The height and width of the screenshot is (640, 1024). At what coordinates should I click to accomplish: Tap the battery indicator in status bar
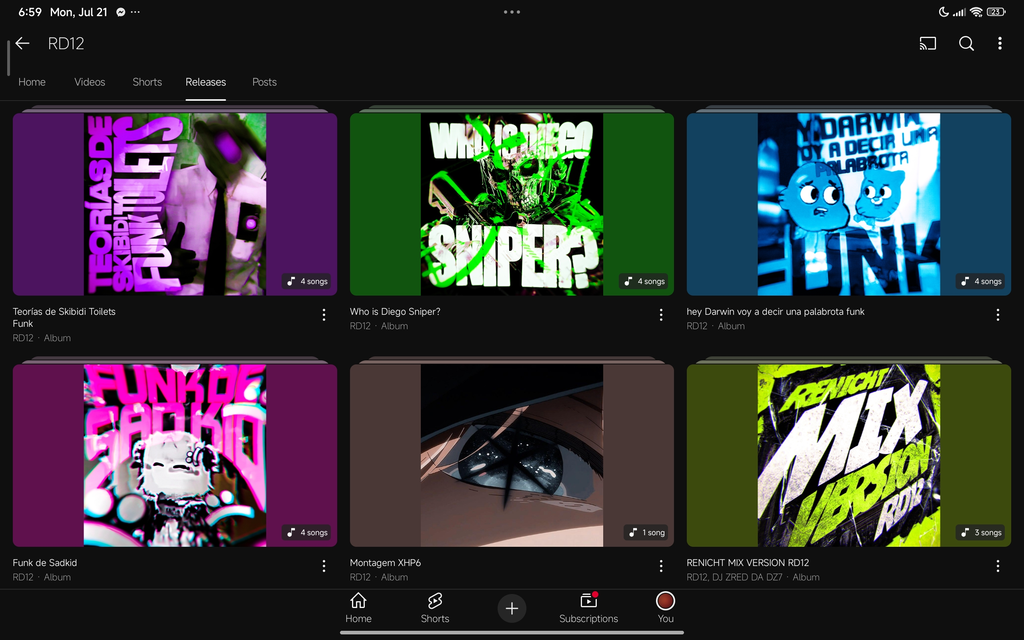(996, 12)
